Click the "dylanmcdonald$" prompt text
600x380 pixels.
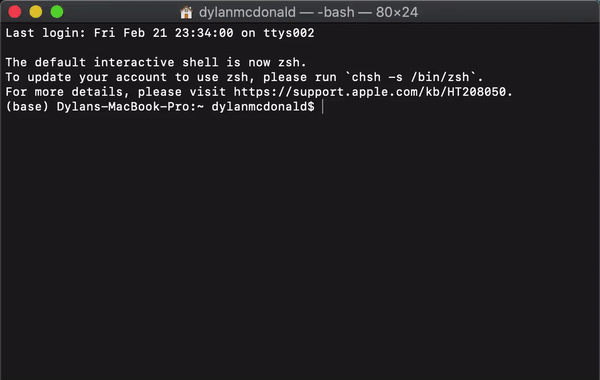coord(263,107)
